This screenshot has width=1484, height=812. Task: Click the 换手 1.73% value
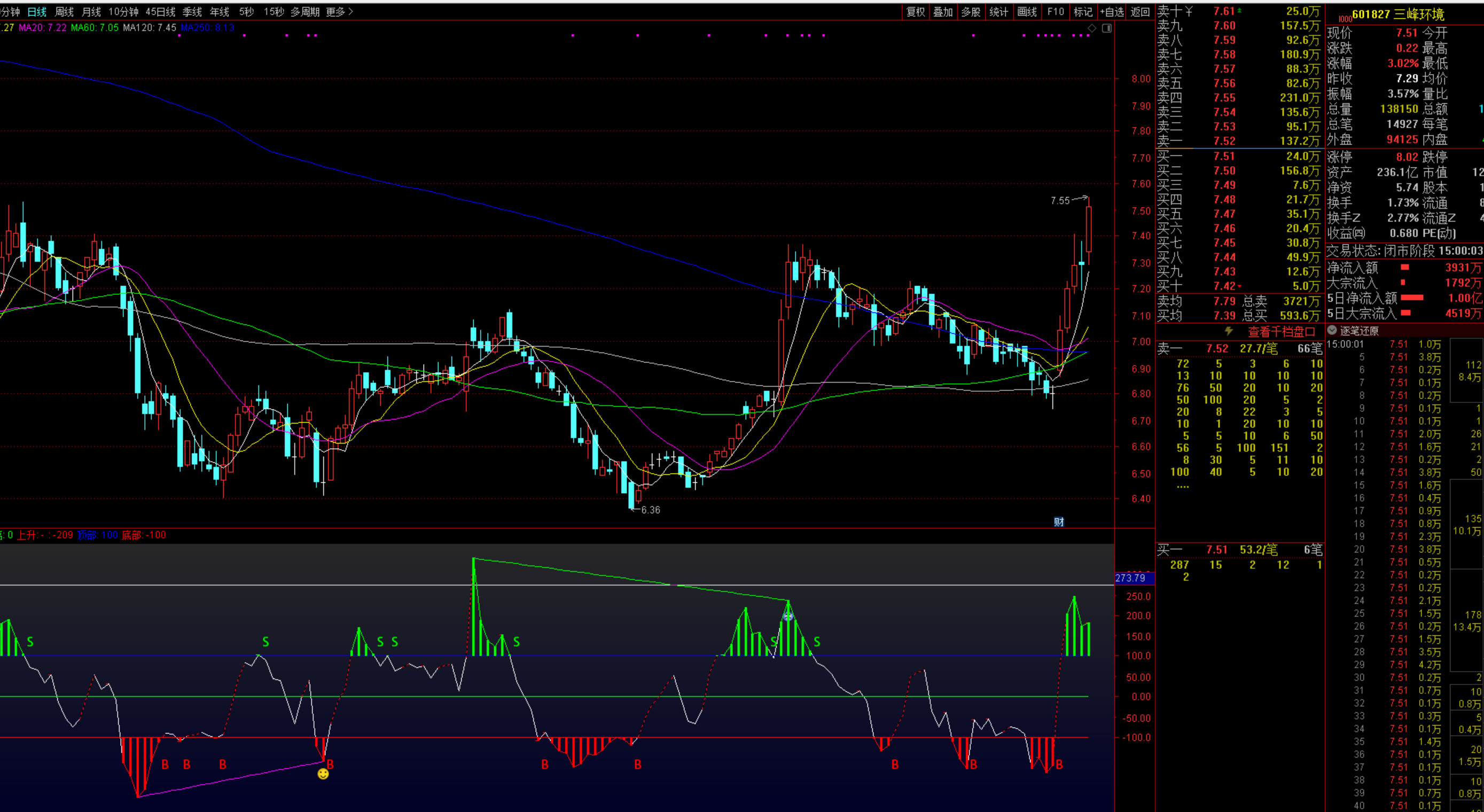click(1402, 203)
